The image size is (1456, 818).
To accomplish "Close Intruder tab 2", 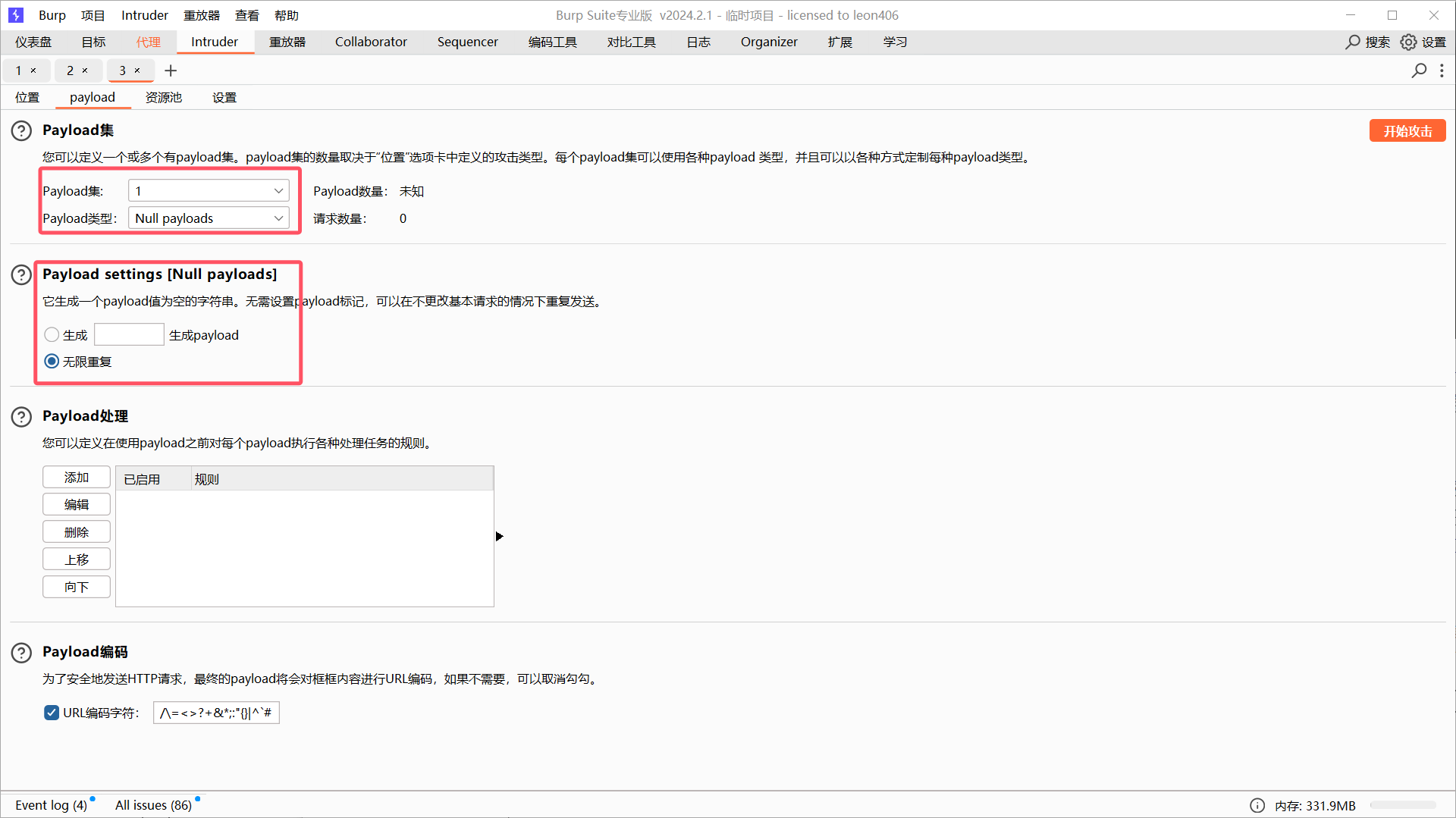I will coord(85,71).
